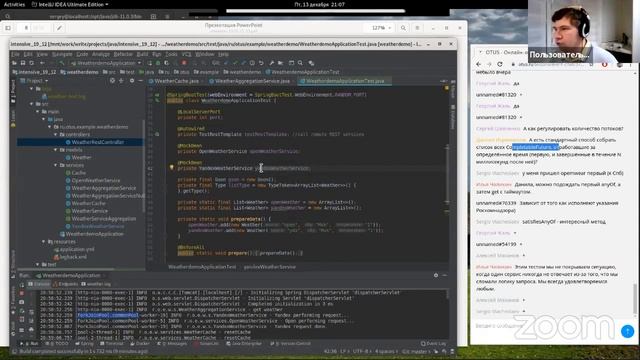The height and width of the screenshot is (360, 640).
Task: Open the 127% zoom dropdown in PowerPoint viewer
Action: 381,28
